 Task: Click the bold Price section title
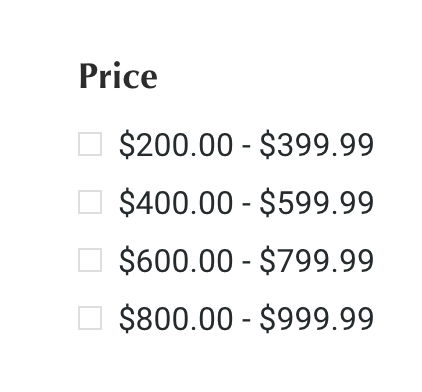coord(118,76)
